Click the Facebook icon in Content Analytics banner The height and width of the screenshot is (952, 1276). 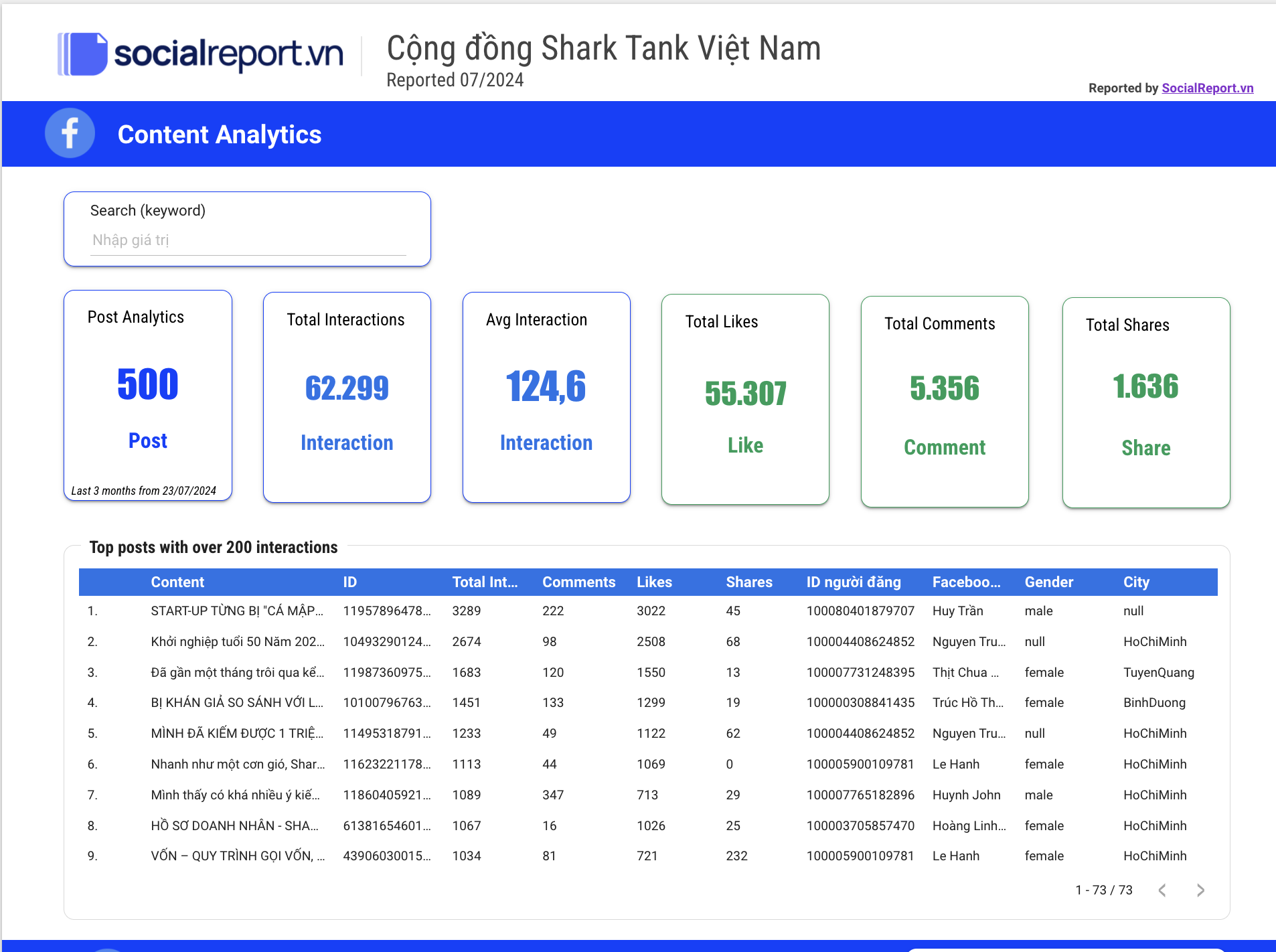tap(70, 133)
